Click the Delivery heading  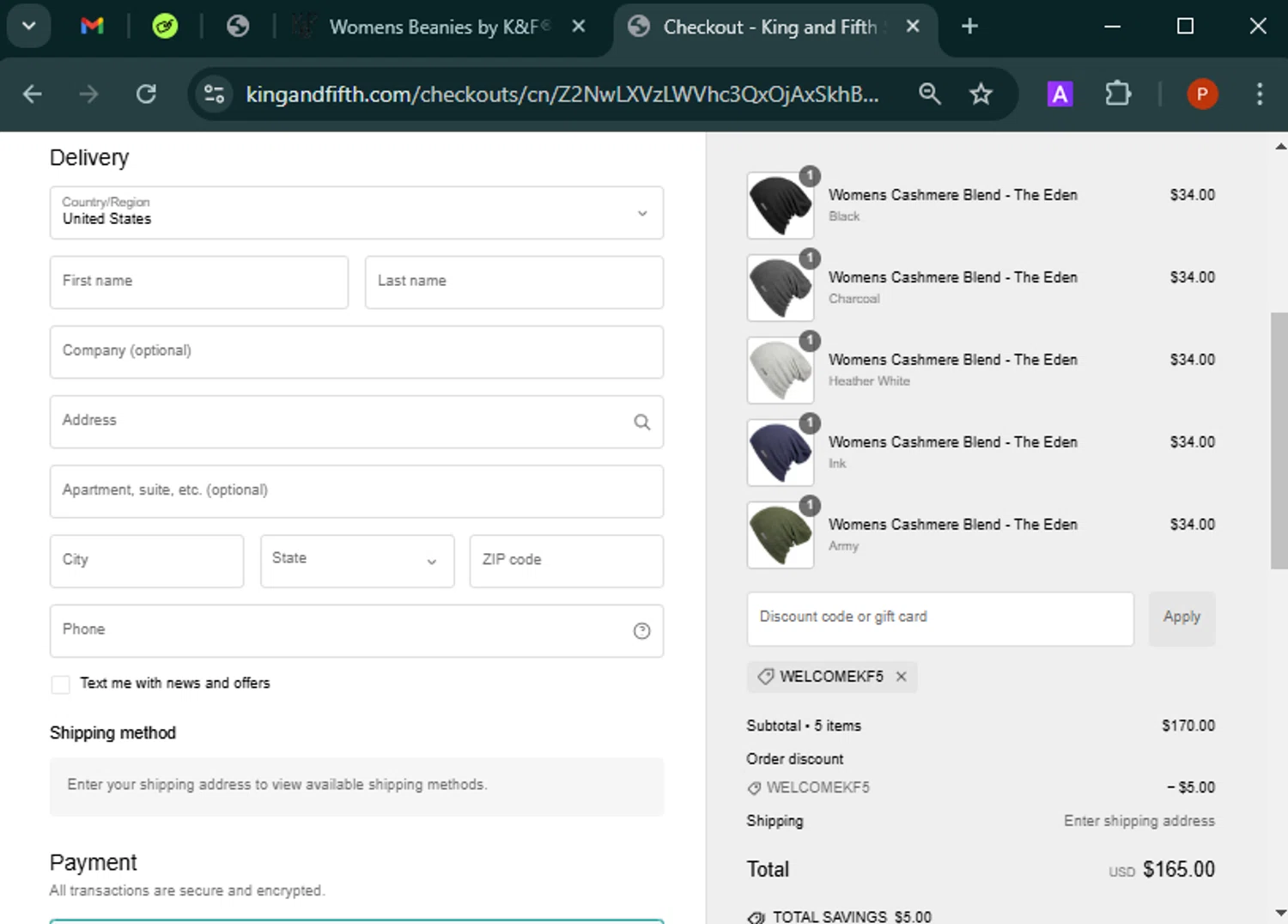point(89,158)
